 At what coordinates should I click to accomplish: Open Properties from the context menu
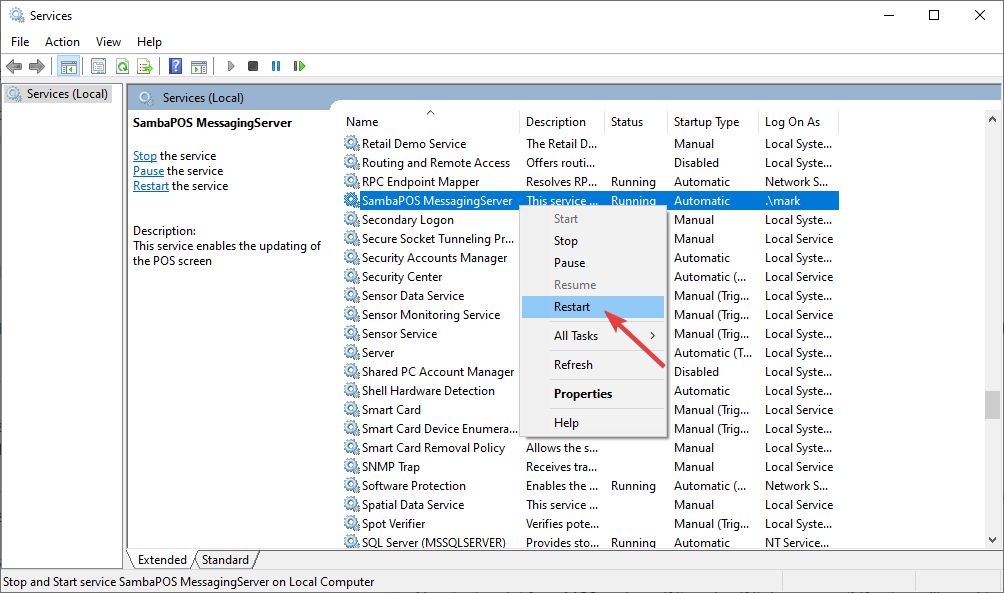pyautogui.click(x=593, y=394)
